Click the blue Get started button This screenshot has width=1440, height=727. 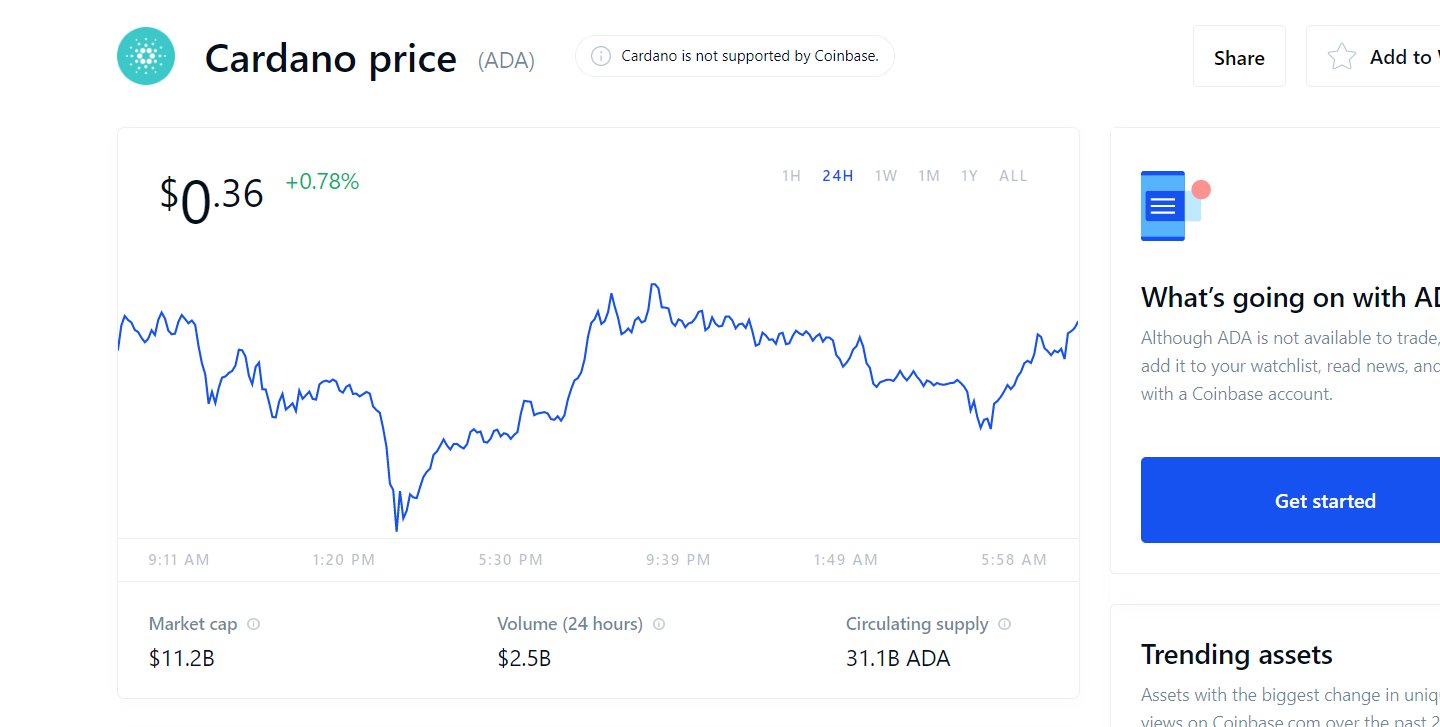[1325, 500]
